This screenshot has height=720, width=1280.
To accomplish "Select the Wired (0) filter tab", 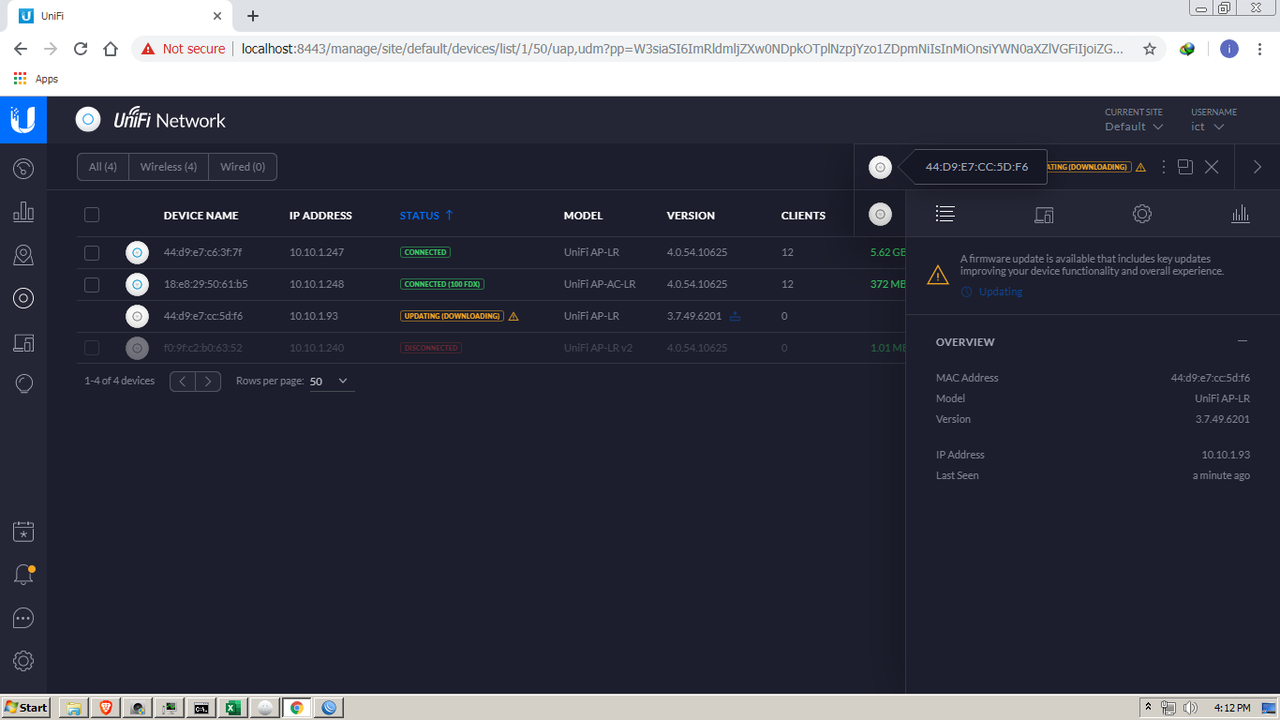I will [x=242, y=167].
